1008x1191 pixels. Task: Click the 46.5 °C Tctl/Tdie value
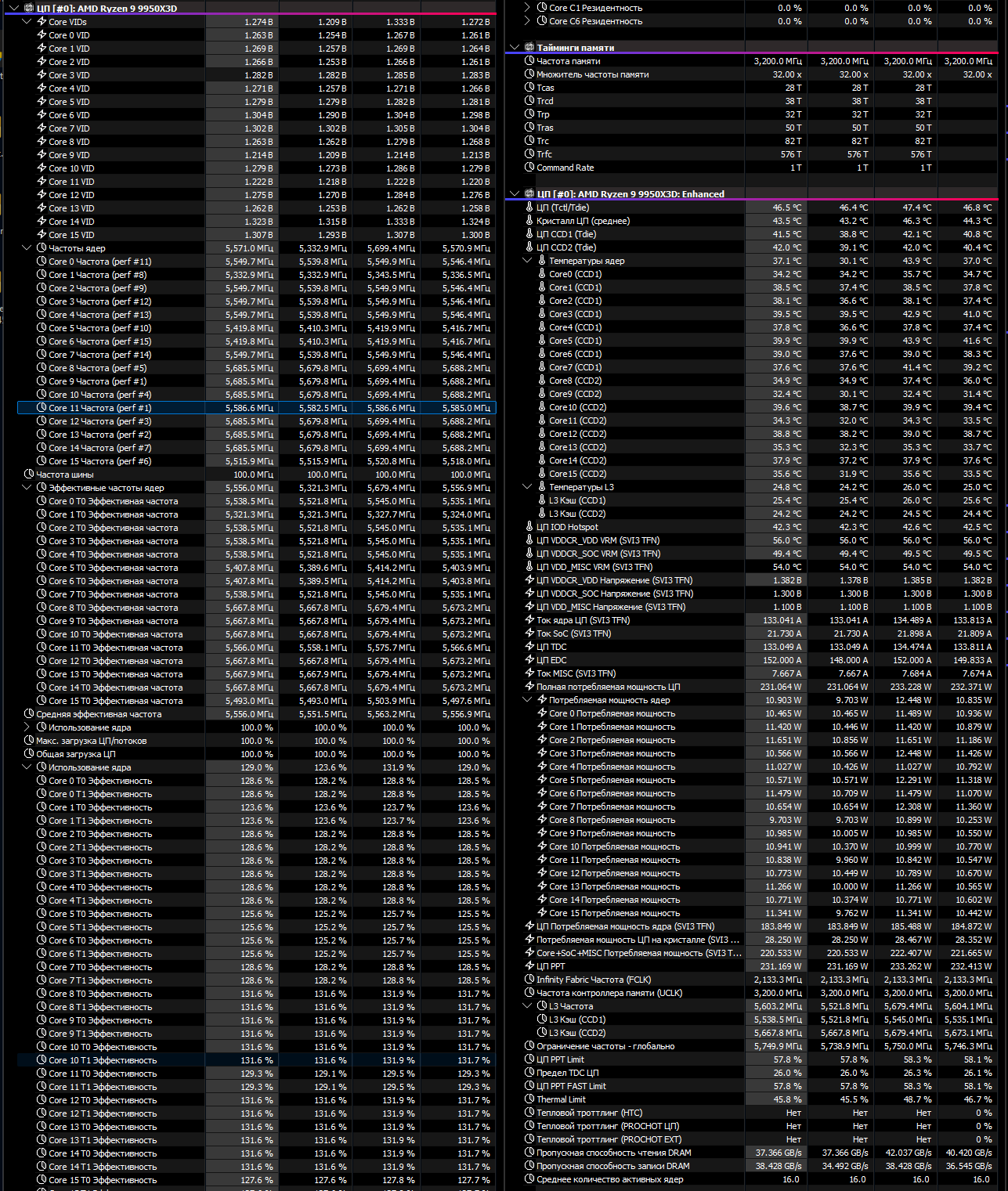click(x=787, y=208)
